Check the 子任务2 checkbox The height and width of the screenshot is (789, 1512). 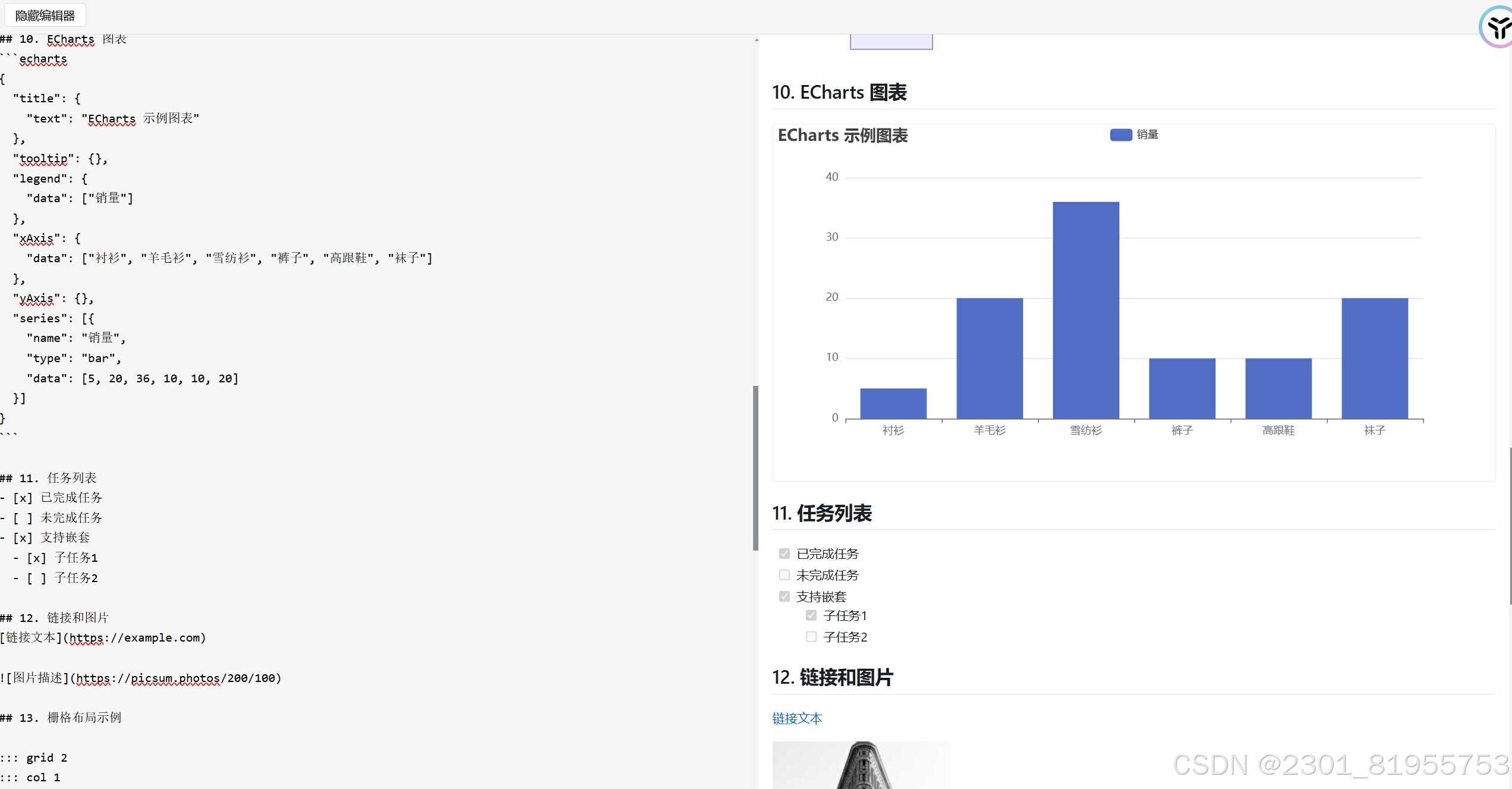(x=811, y=637)
